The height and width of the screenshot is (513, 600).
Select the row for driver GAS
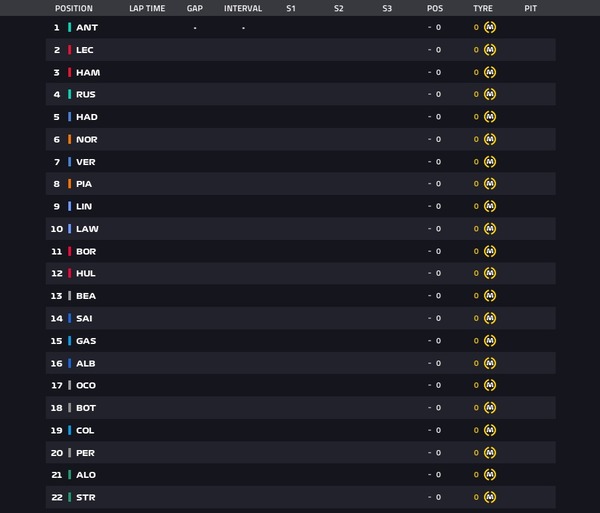[300, 341]
